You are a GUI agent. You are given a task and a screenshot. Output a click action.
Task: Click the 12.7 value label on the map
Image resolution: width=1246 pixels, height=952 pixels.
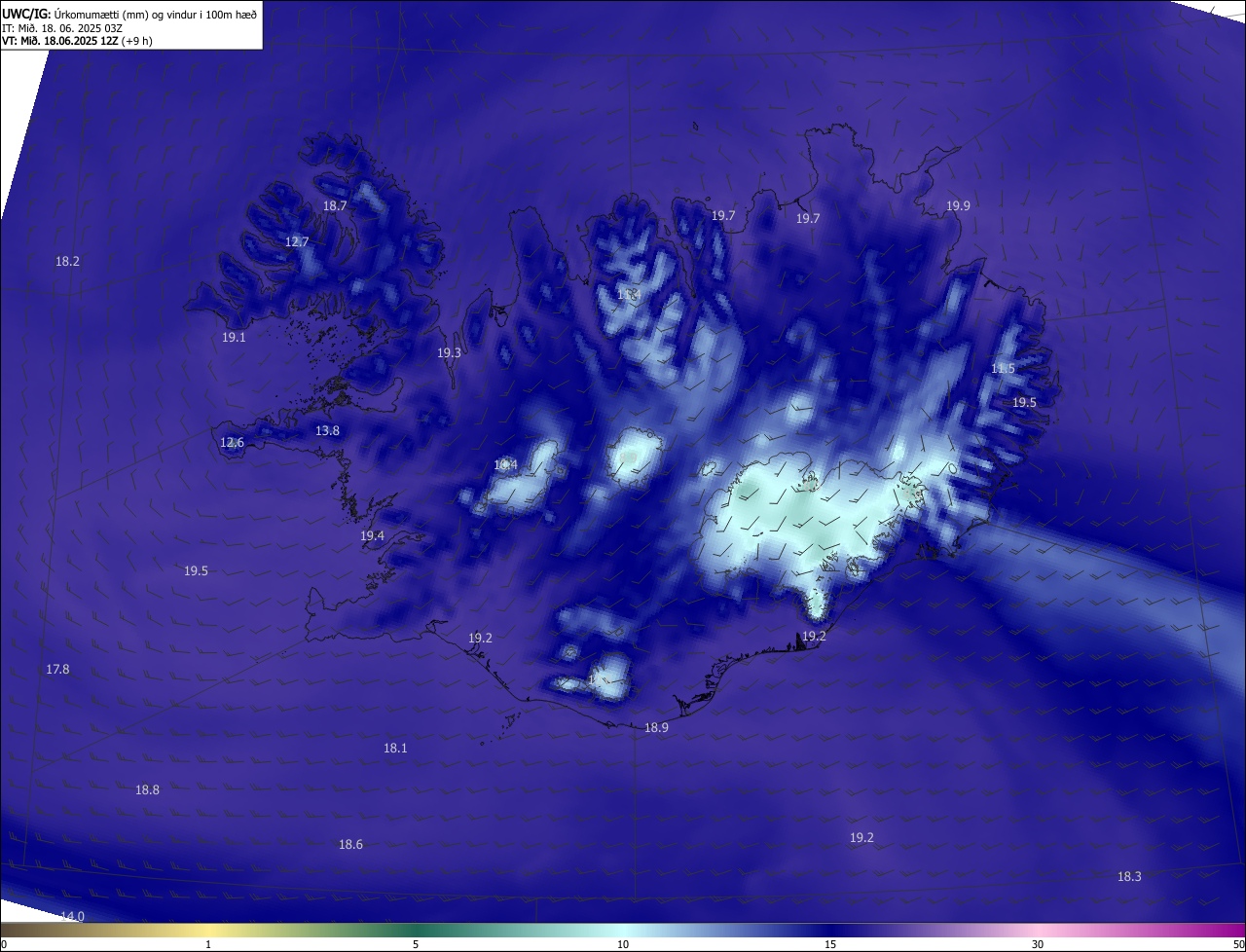tap(297, 241)
